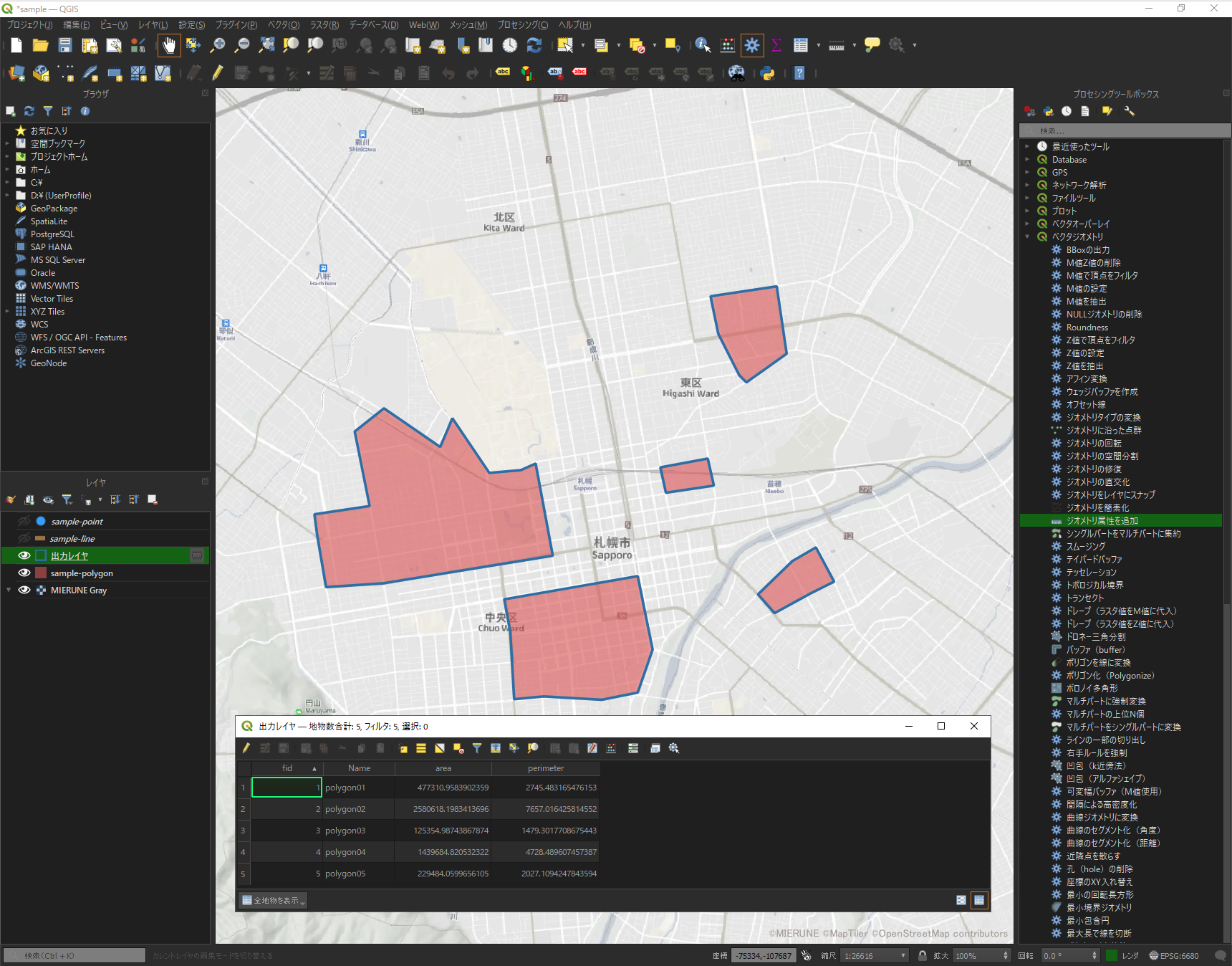The width and height of the screenshot is (1232, 966).
Task: Show the sample-line layer
Action: pyautogui.click(x=24, y=538)
